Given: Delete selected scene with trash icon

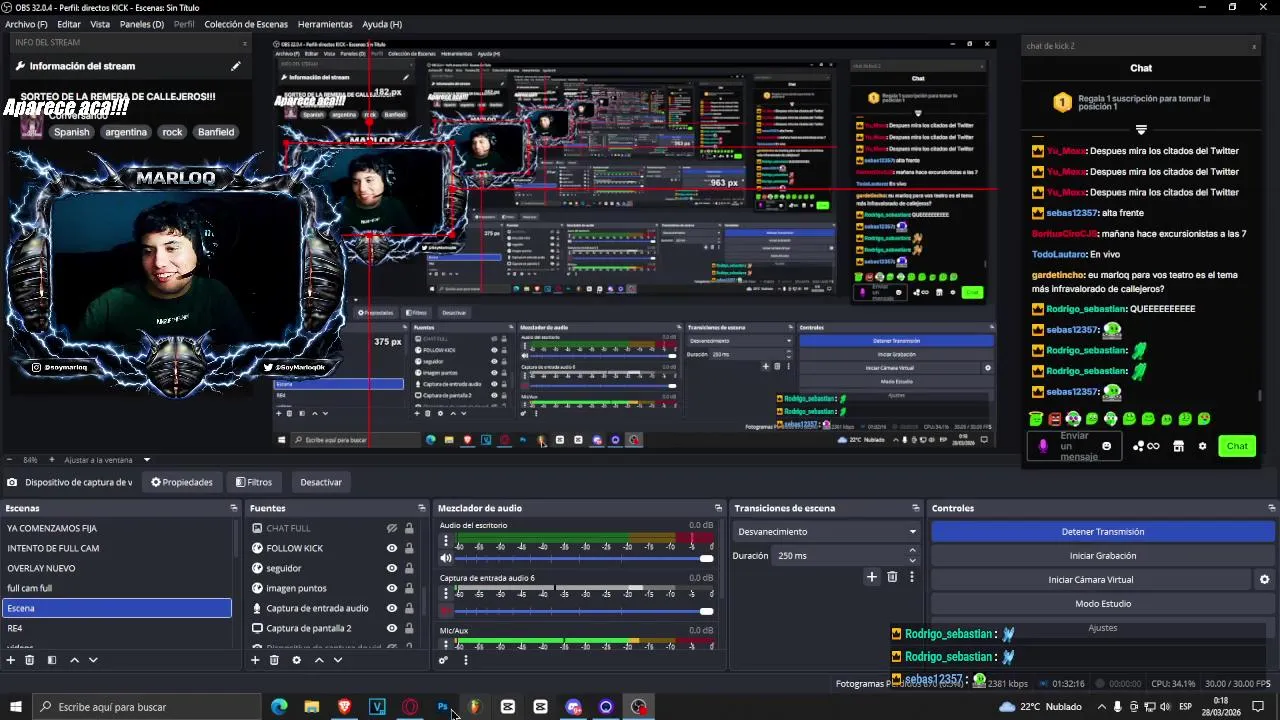Looking at the screenshot, I should [30, 660].
